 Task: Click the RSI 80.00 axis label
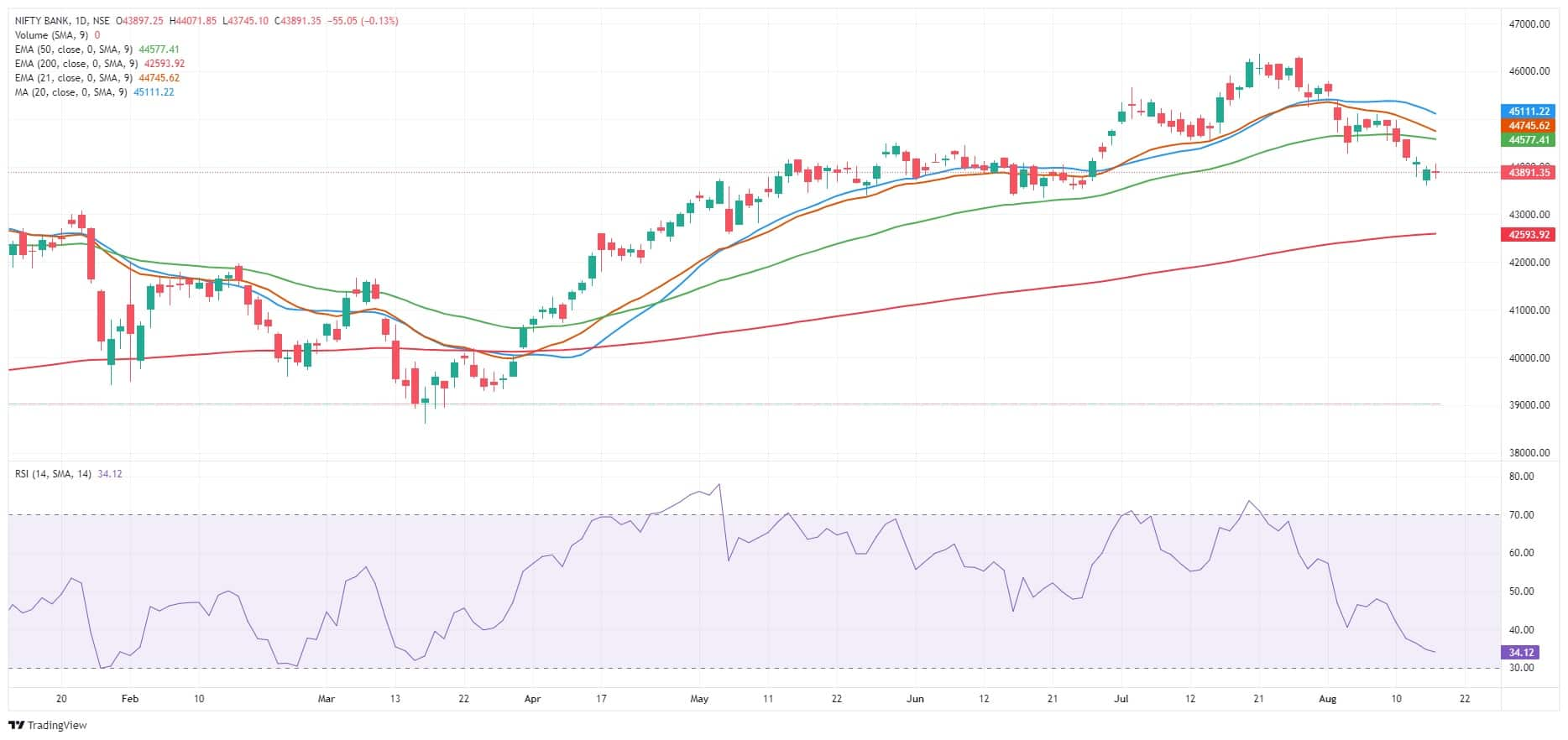[x=1521, y=477]
